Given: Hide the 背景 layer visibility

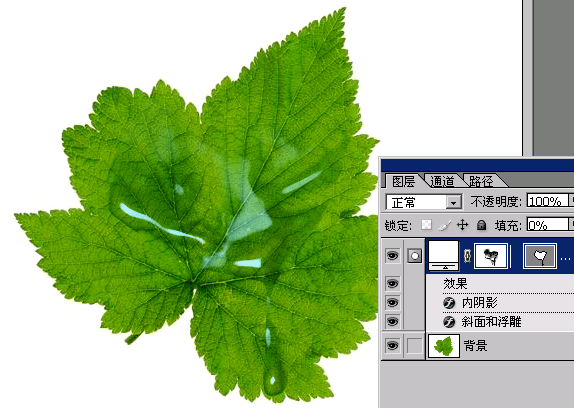Looking at the screenshot, I should (392, 345).
